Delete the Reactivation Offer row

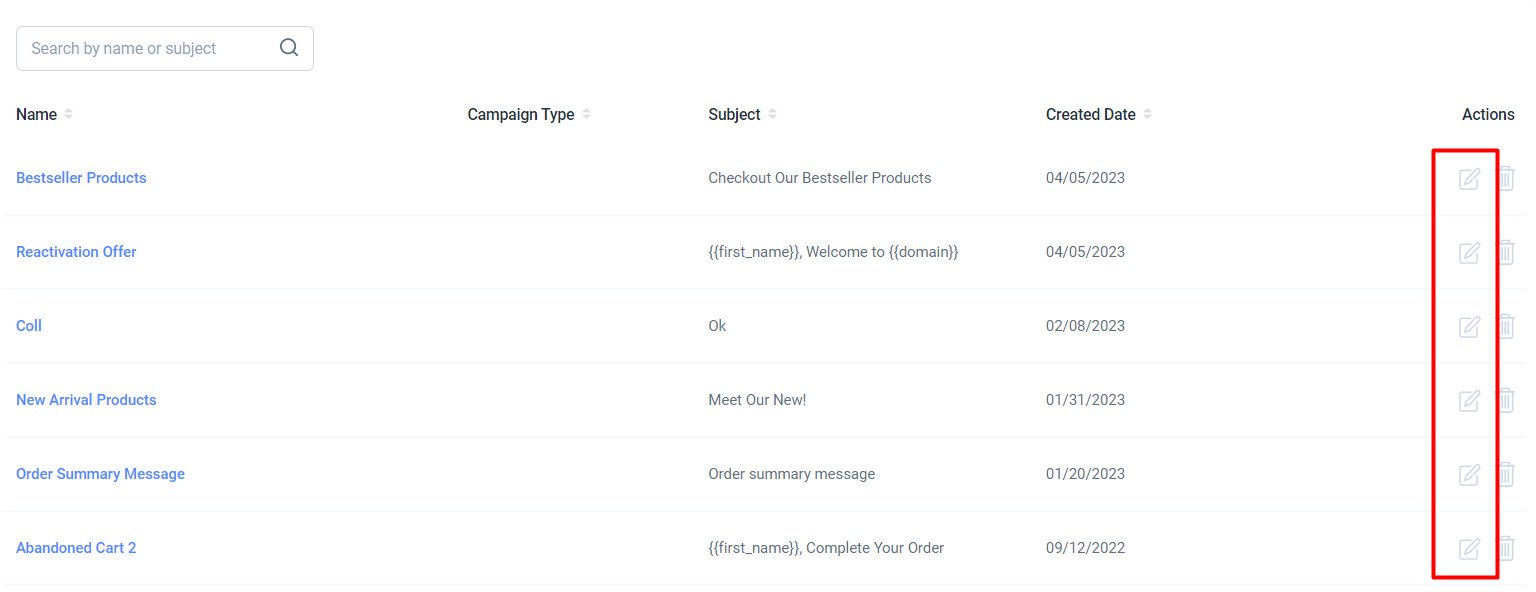click(x=1506, y=252)
